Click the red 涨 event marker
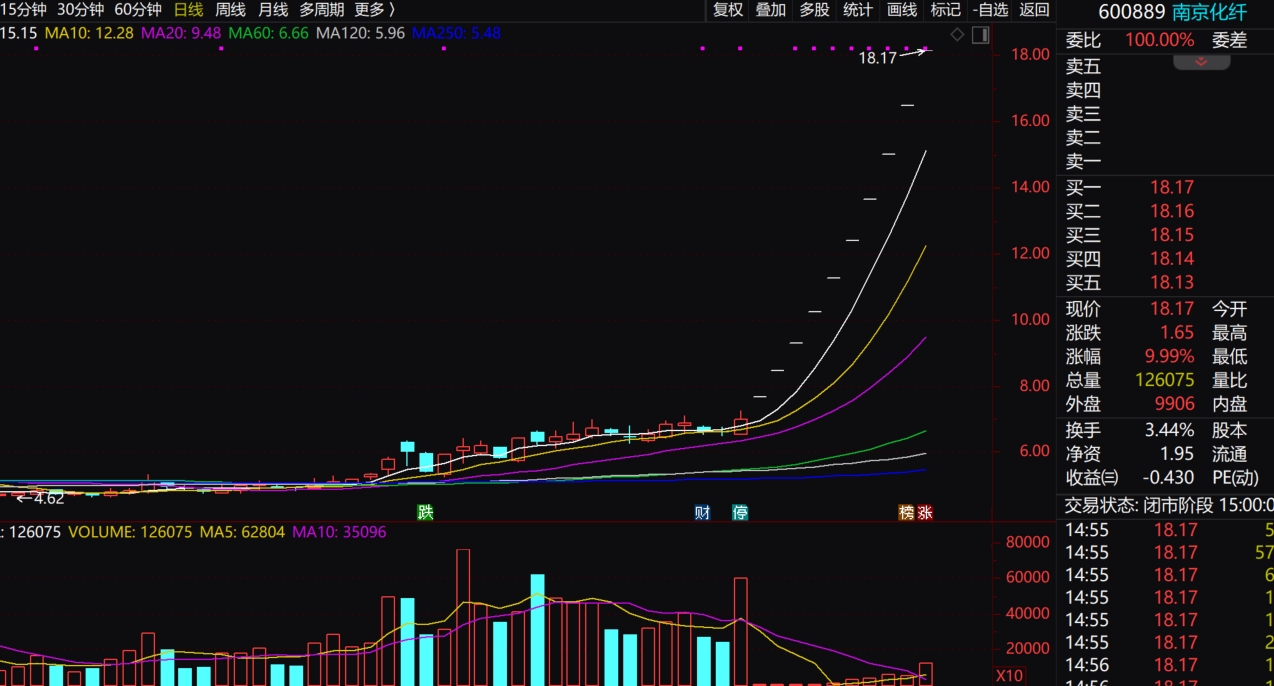The height and width of the screenshot is (686, 1274). pyautogui.click(x=925, y=513)
